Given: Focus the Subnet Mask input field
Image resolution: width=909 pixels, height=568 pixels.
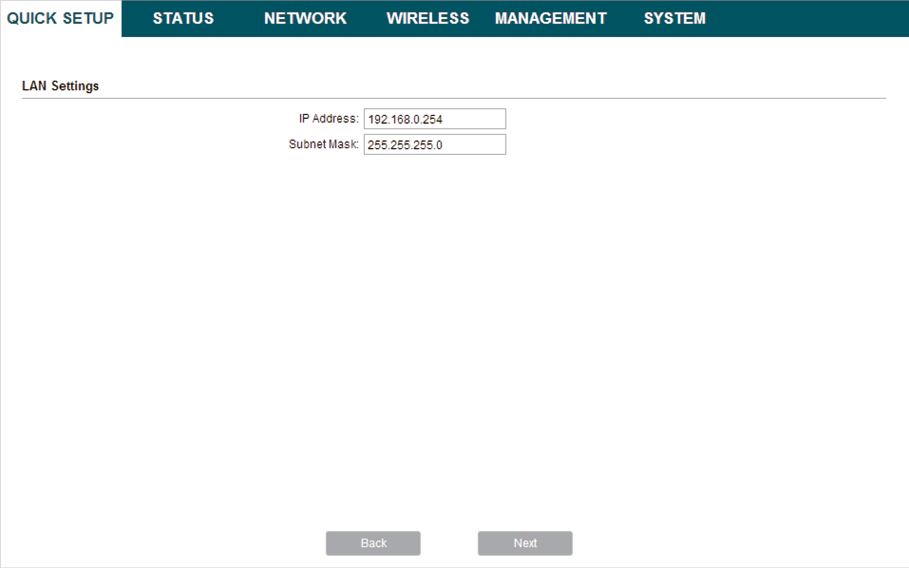Looking at the screenshot, I should tap(434, 145).
